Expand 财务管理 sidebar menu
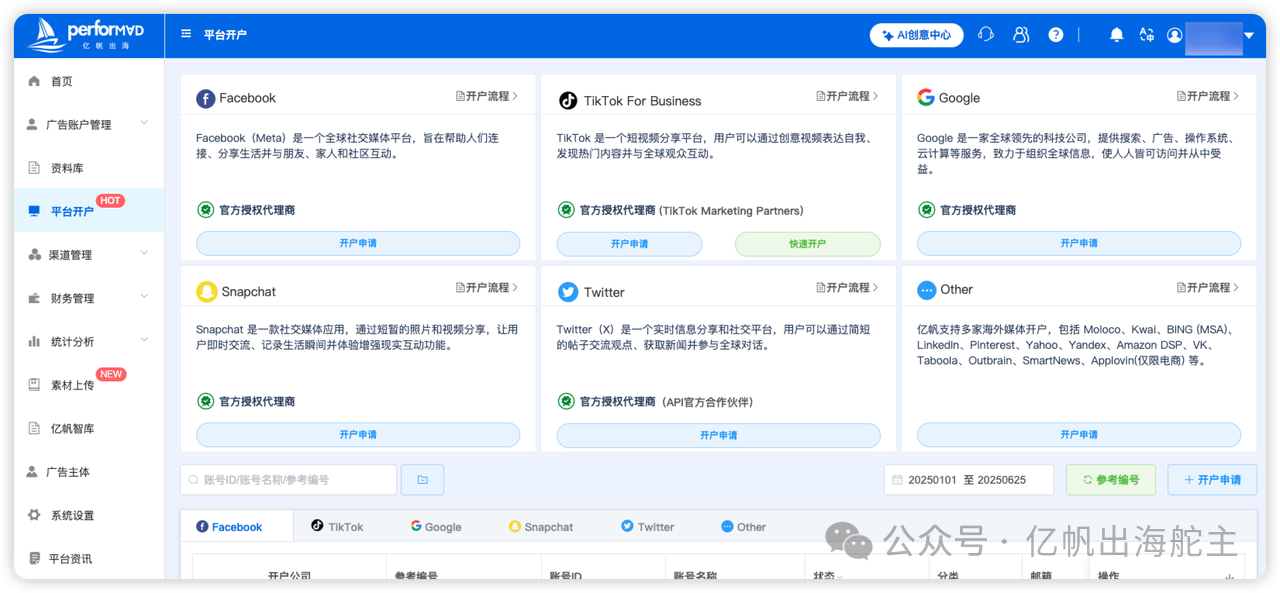 144,297
